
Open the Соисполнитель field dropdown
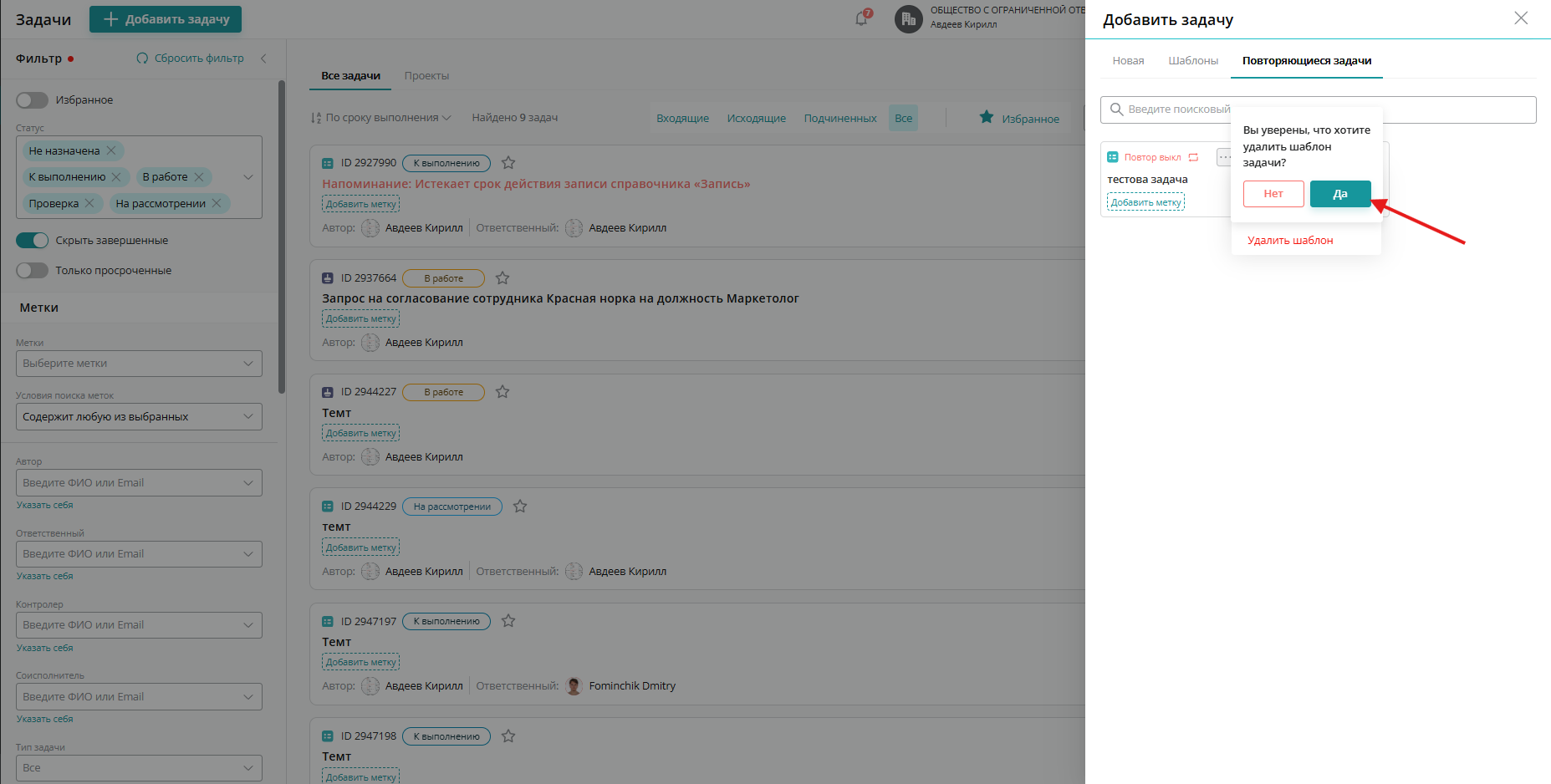click(x=139, y=697)
